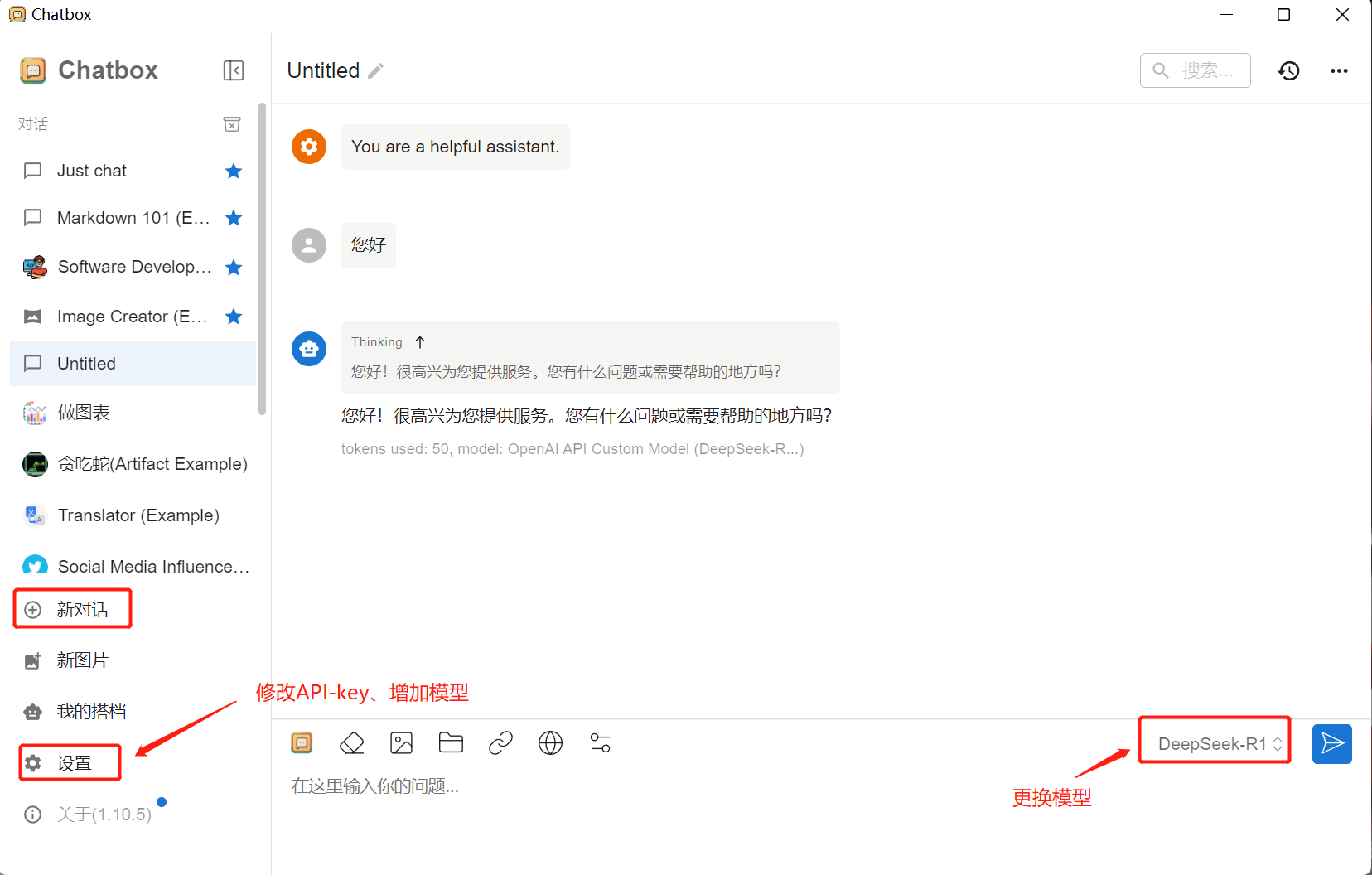This screenshot has height=875, width=1372.
Task: Edit the Untitled title with pencil icon
Action: tap(376, 71)
